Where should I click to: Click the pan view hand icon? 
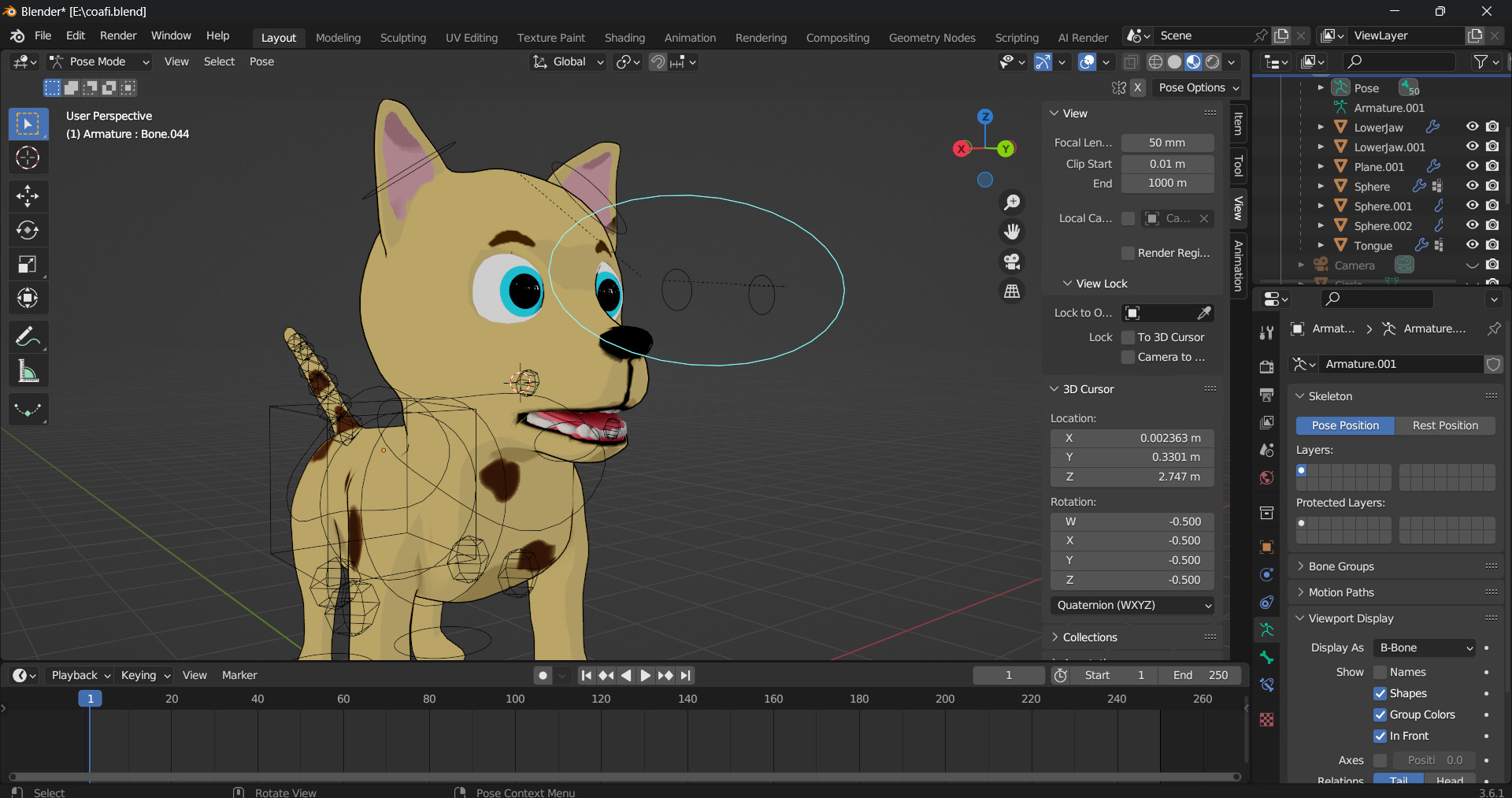click(x=1012, y=232)
